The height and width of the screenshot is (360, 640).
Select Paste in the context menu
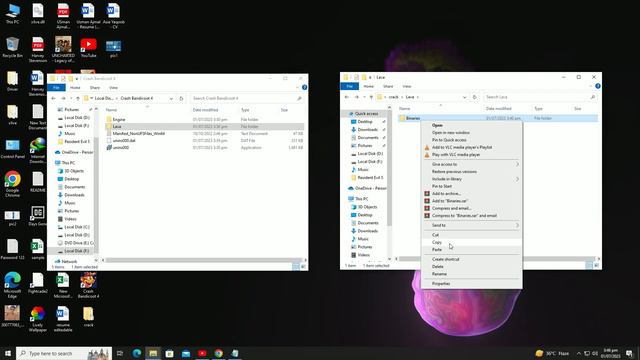[471, 249]
